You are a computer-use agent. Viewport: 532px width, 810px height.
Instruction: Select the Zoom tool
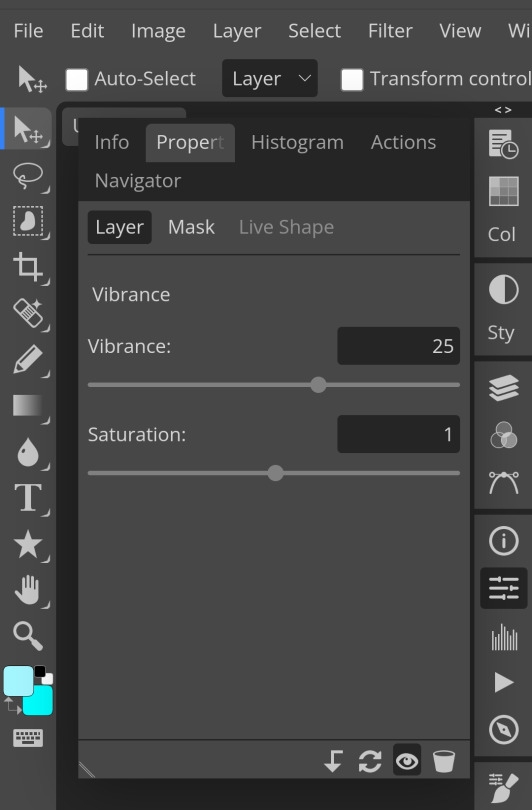pos(28,635)
